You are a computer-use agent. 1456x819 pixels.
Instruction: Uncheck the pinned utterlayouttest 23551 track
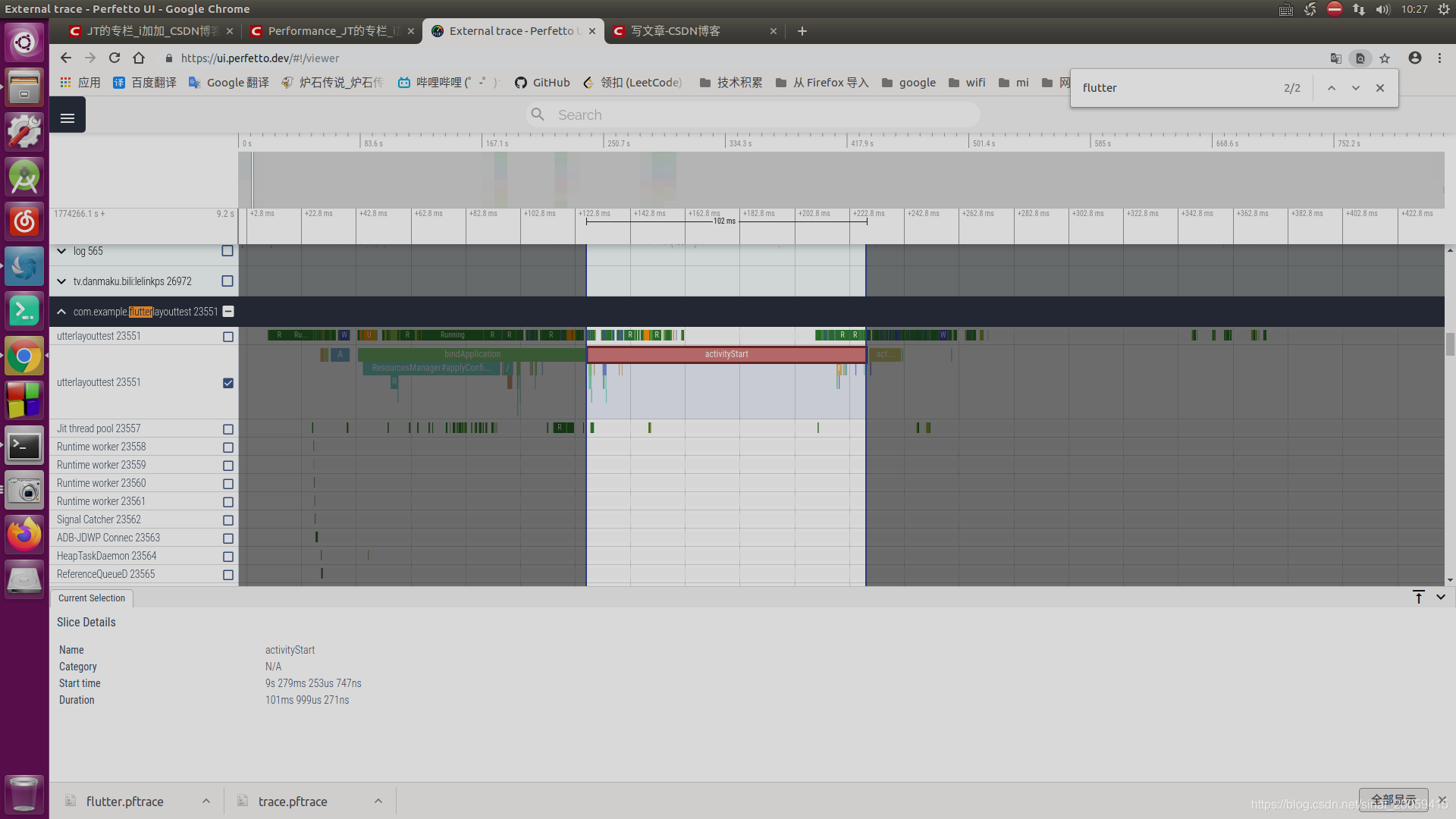(228, 383)
